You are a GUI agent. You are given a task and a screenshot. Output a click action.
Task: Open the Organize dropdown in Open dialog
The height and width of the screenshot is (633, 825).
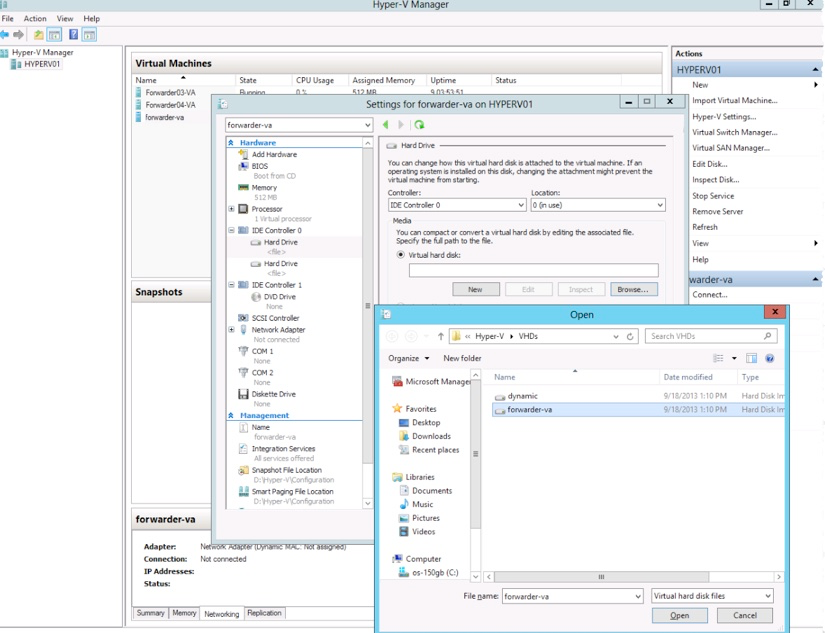coord(409,358)
